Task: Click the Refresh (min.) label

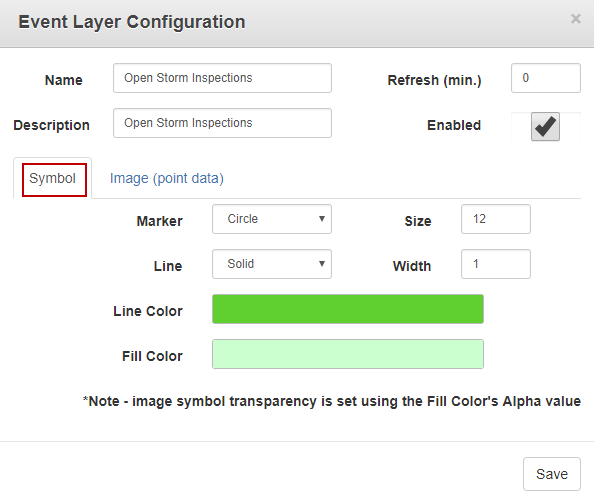Action: [x=434, y=80]
